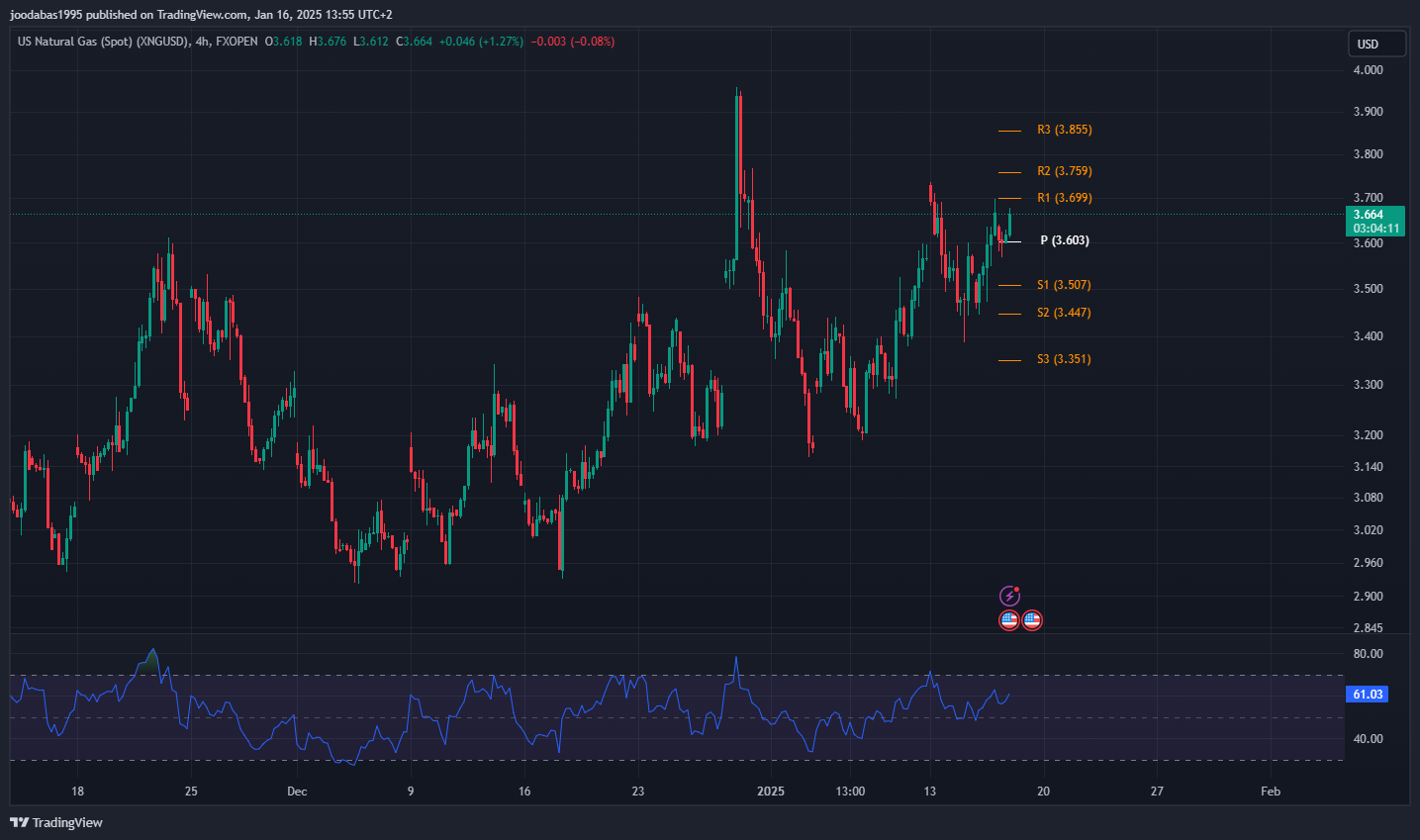
Task: Open the USD currency selector
Action: 1375,44
